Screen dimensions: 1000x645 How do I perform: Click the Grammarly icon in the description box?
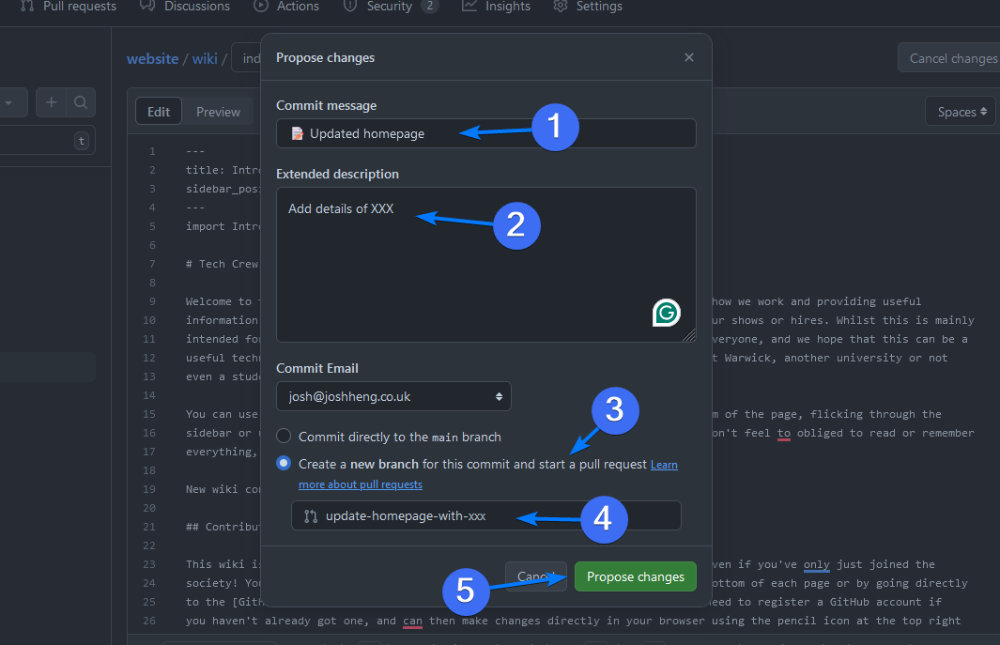click(666, 314)
